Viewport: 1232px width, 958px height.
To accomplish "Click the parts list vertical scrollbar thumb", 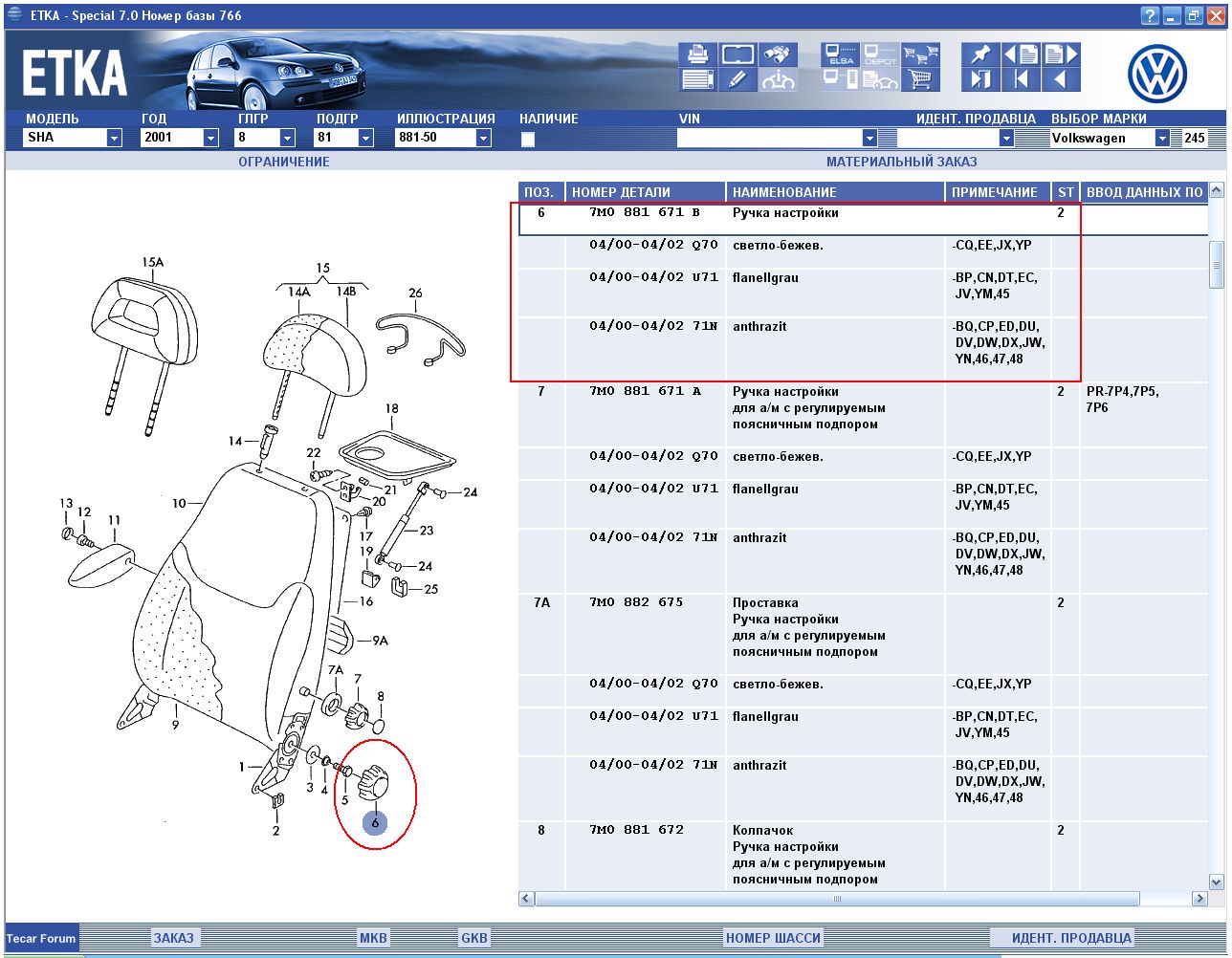I will [x=1217, y=265].
